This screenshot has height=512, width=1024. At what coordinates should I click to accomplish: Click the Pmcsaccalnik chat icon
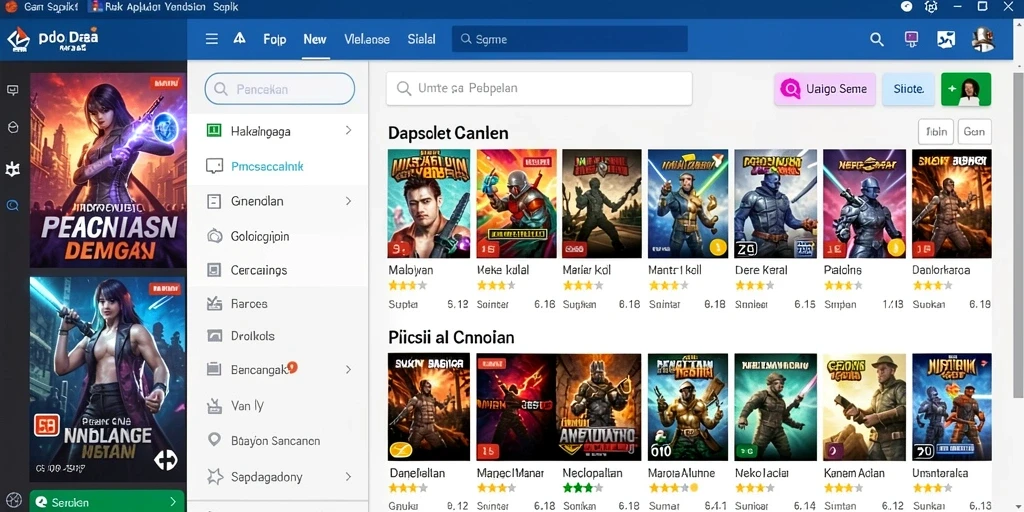214,167
